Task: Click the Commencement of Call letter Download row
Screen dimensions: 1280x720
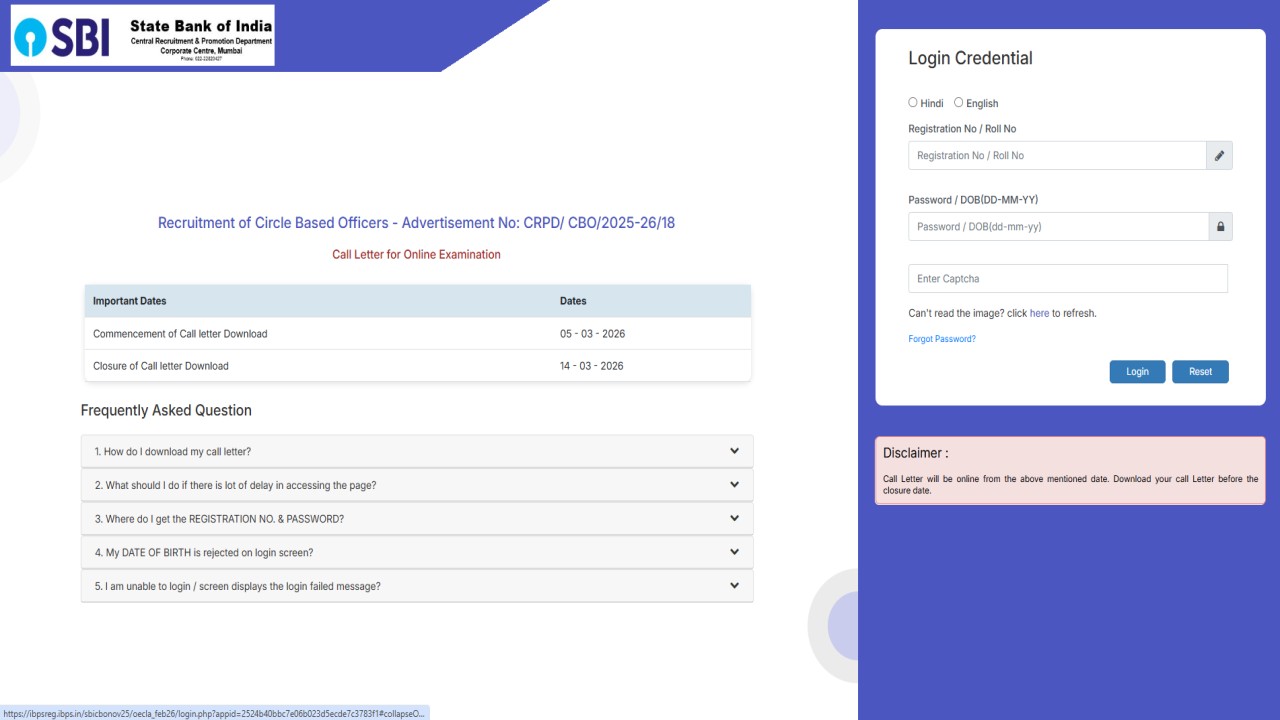Action: tap(416, 333)
